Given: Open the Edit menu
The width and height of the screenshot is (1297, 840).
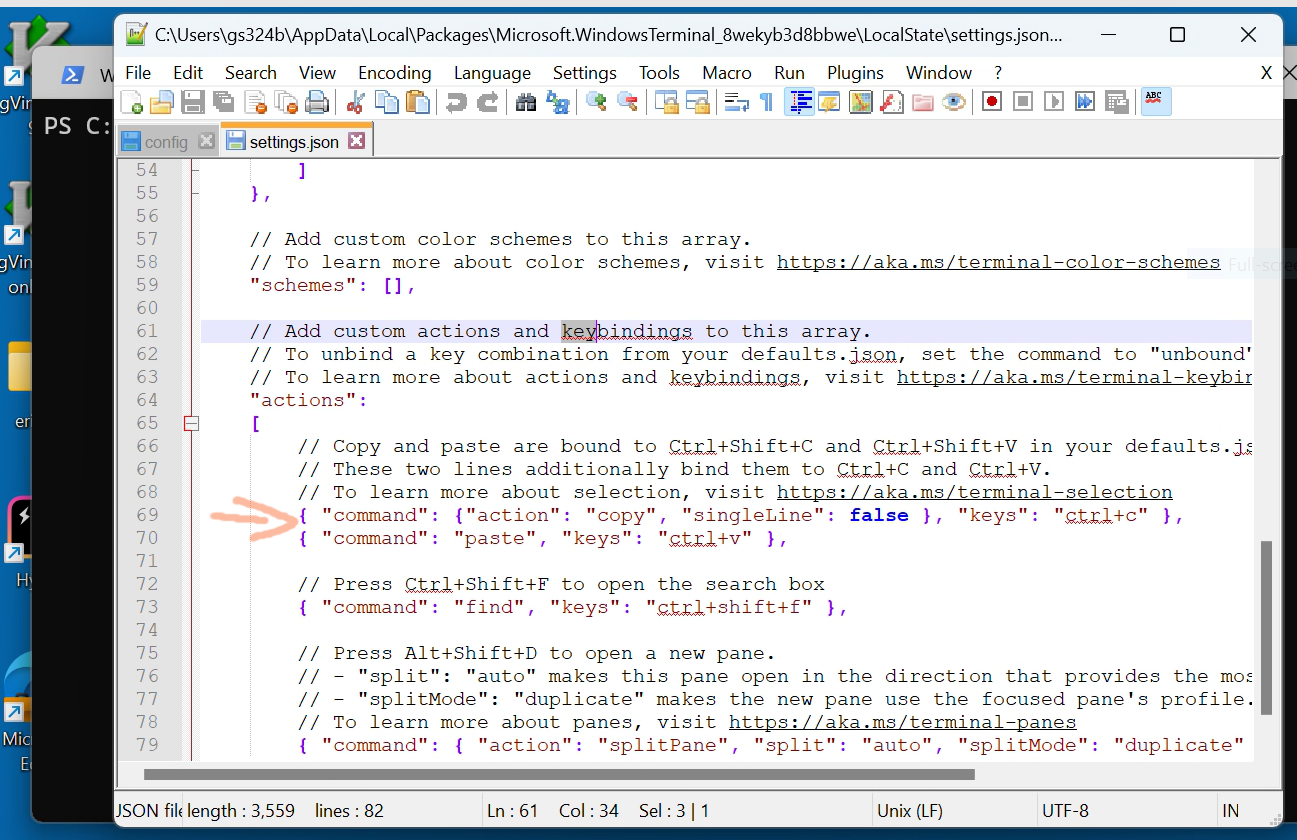Looking at the screenshot, I should [188, 73].
